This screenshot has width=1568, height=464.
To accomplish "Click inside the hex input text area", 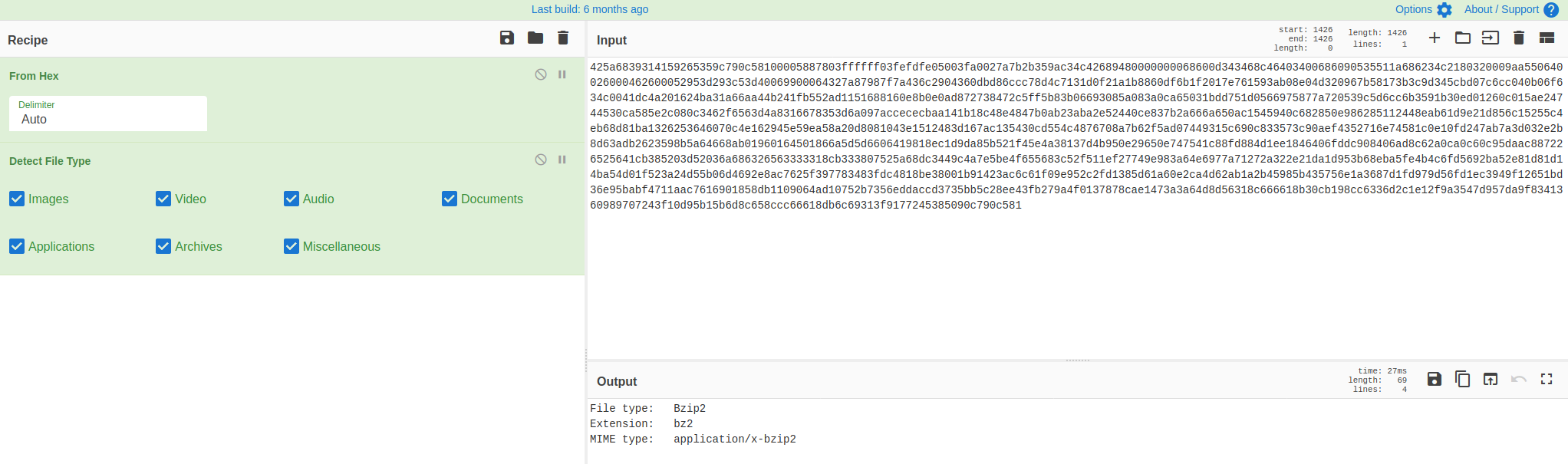I will 1074,284.
